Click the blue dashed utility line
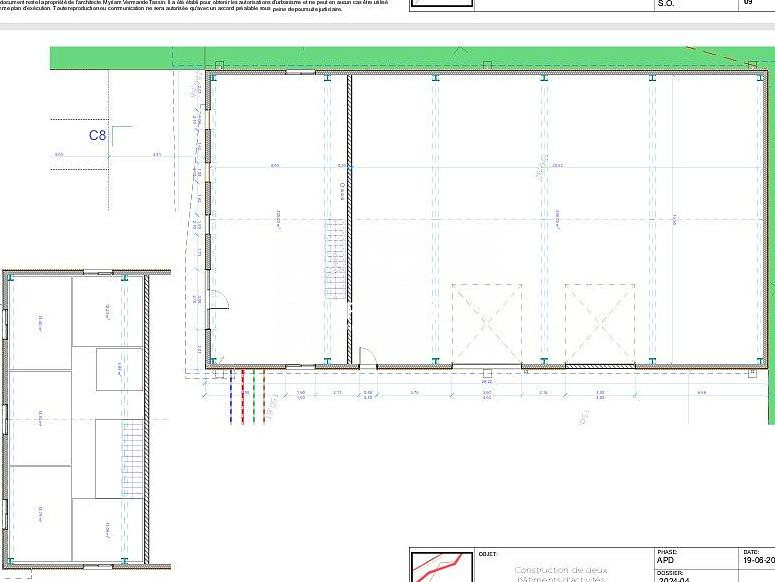The height and width of the screenshot is (582, 775). (x=231, y=396)
